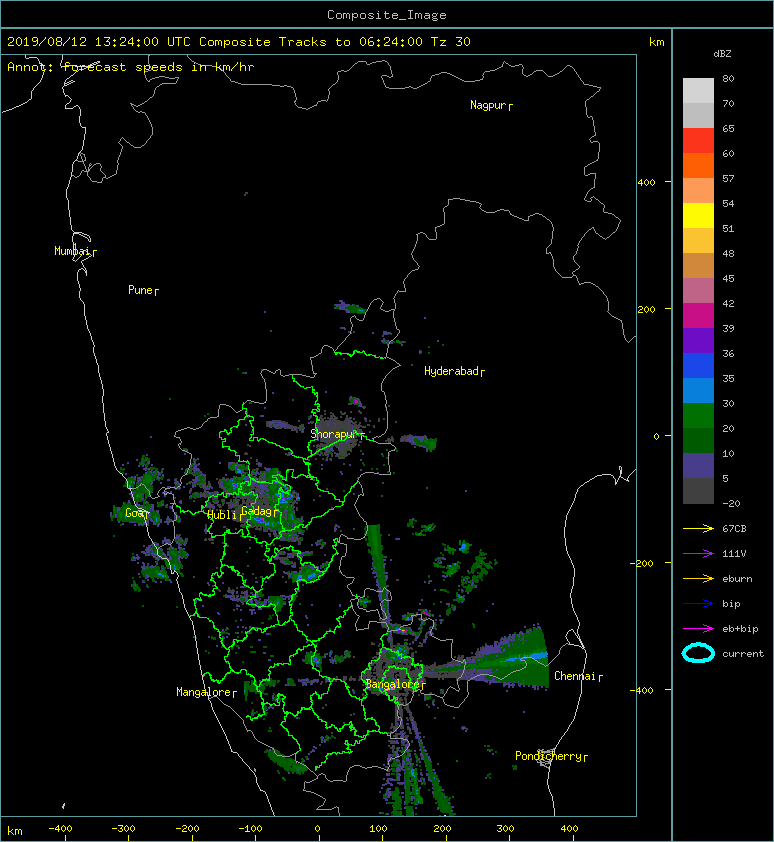This screenshot has width=774, height=842.
Task: Click the 400 km right axis tick label
Action: coord(647,183)
